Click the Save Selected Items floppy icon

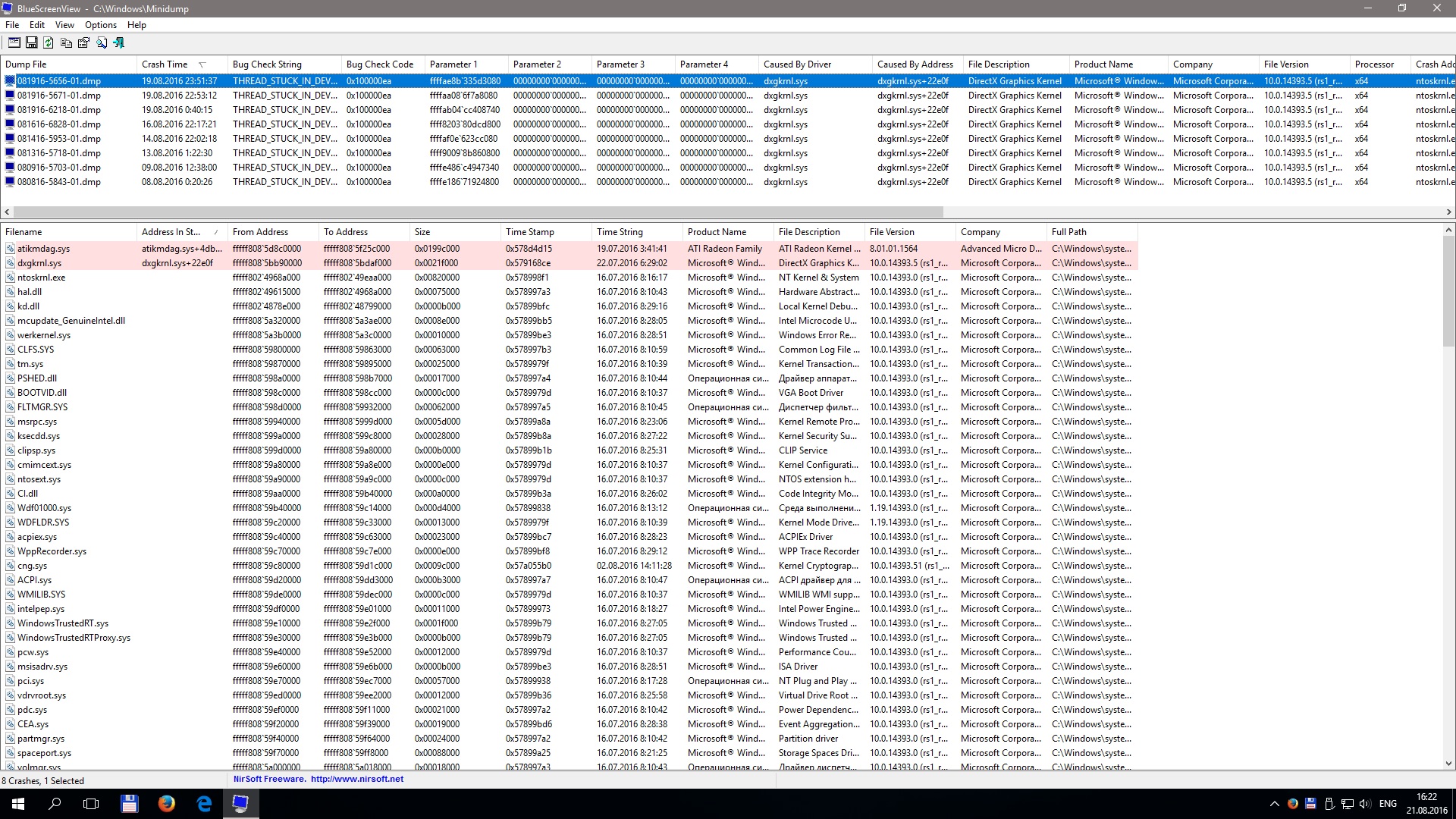click(x=32, y=43)
